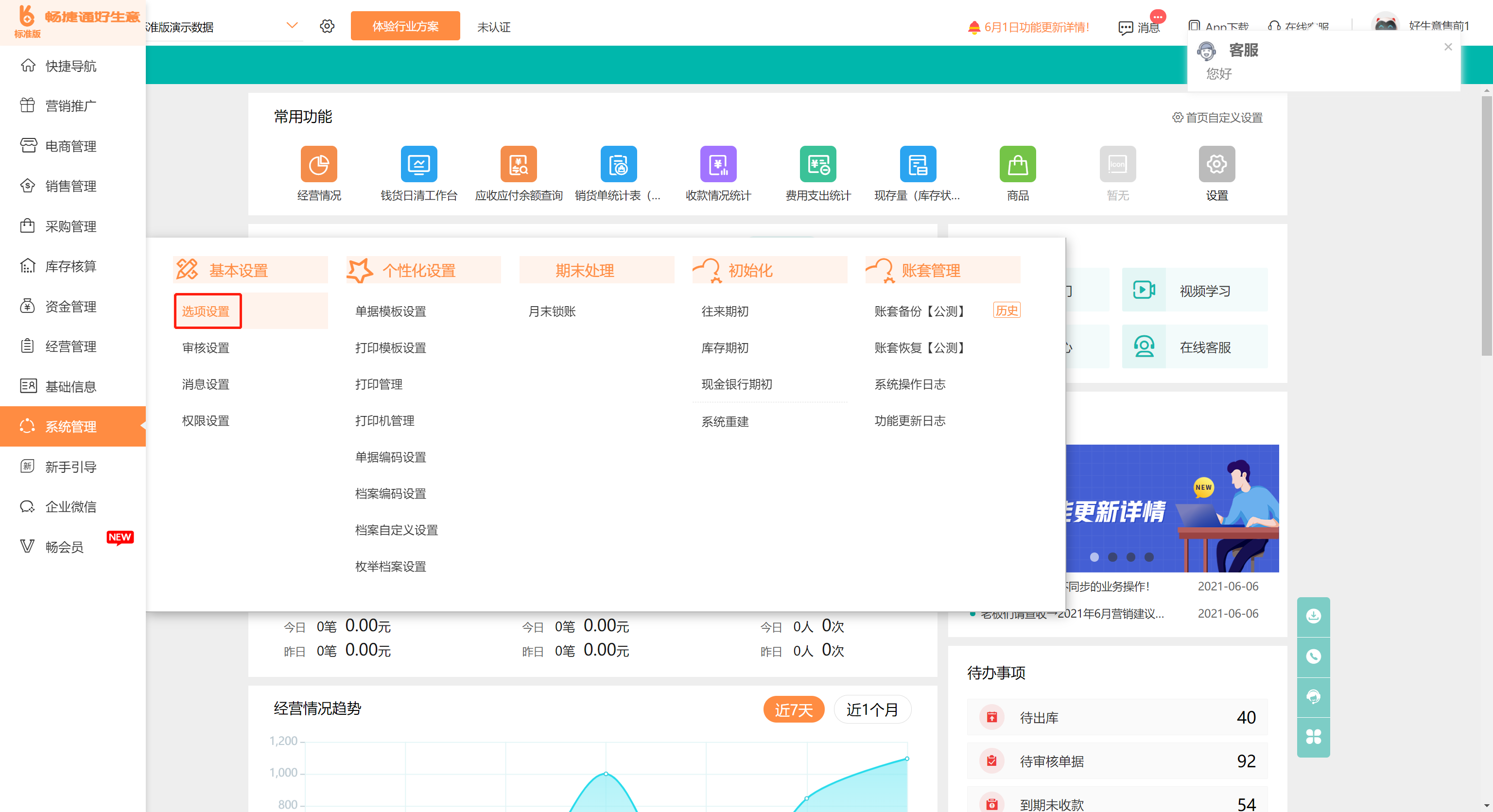The height and width of the screenshot is (812, 1493).
Task: Close the 客服 chat popup
Action: 1448,47
